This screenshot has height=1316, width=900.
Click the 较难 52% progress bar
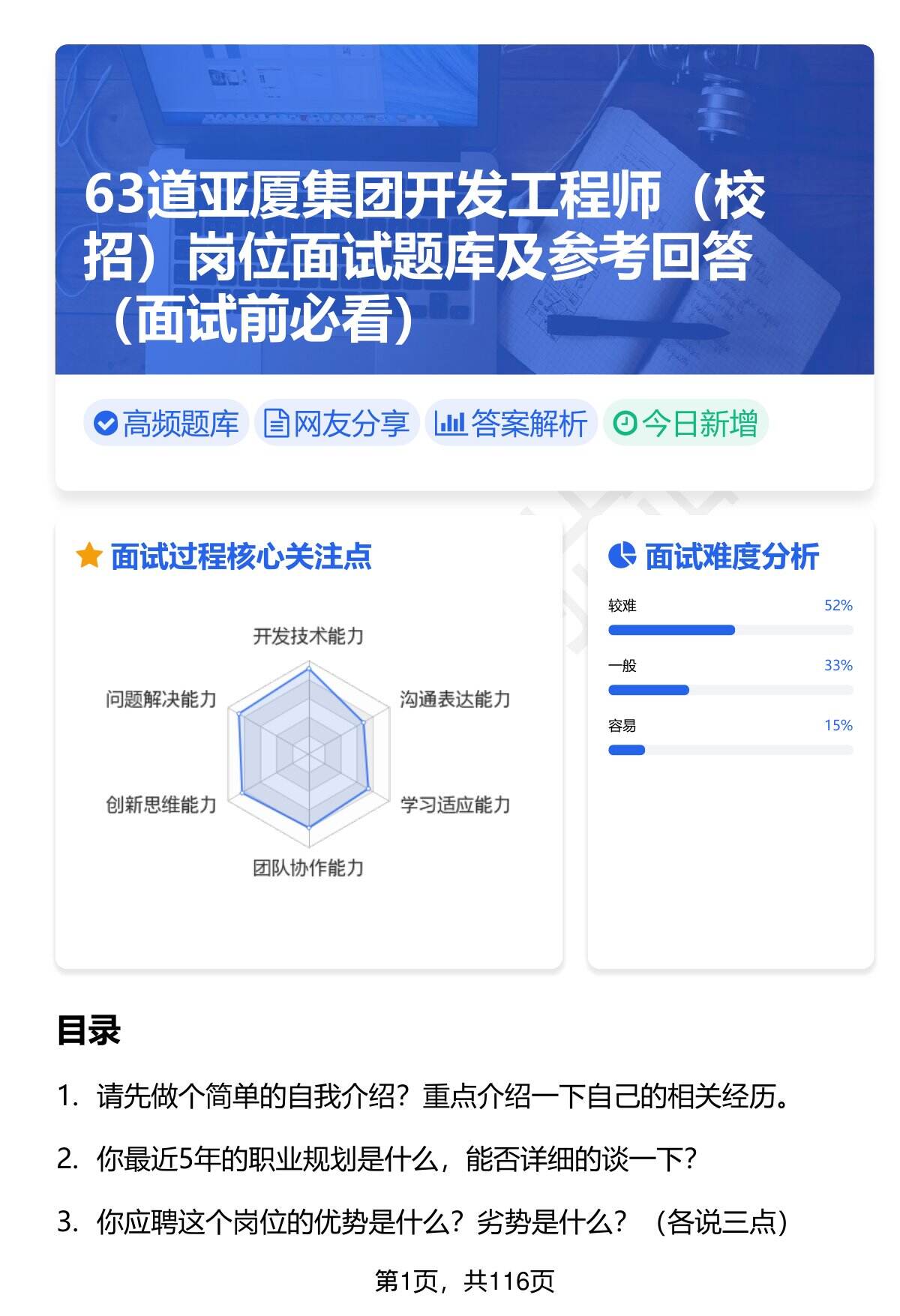click(730, 630)
